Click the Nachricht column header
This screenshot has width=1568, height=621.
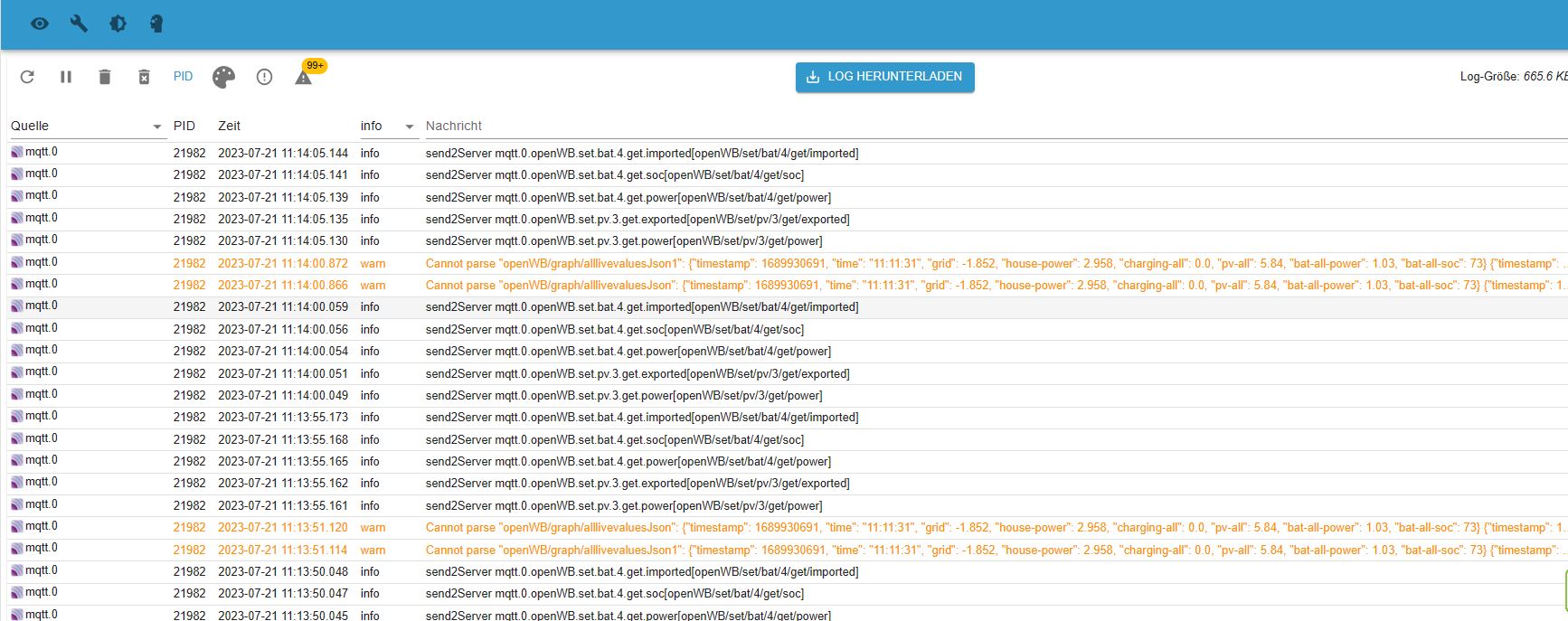coord(454,127)
